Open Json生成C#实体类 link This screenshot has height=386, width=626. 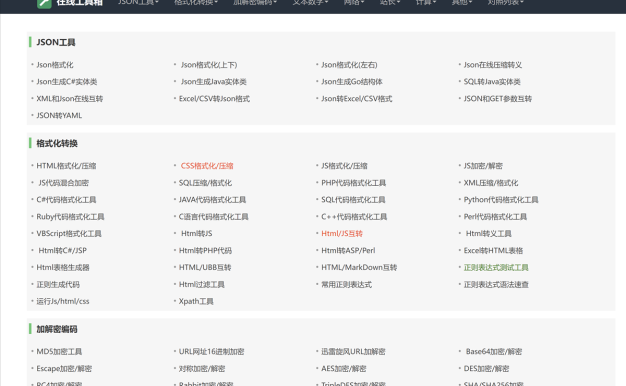(67, 81)
